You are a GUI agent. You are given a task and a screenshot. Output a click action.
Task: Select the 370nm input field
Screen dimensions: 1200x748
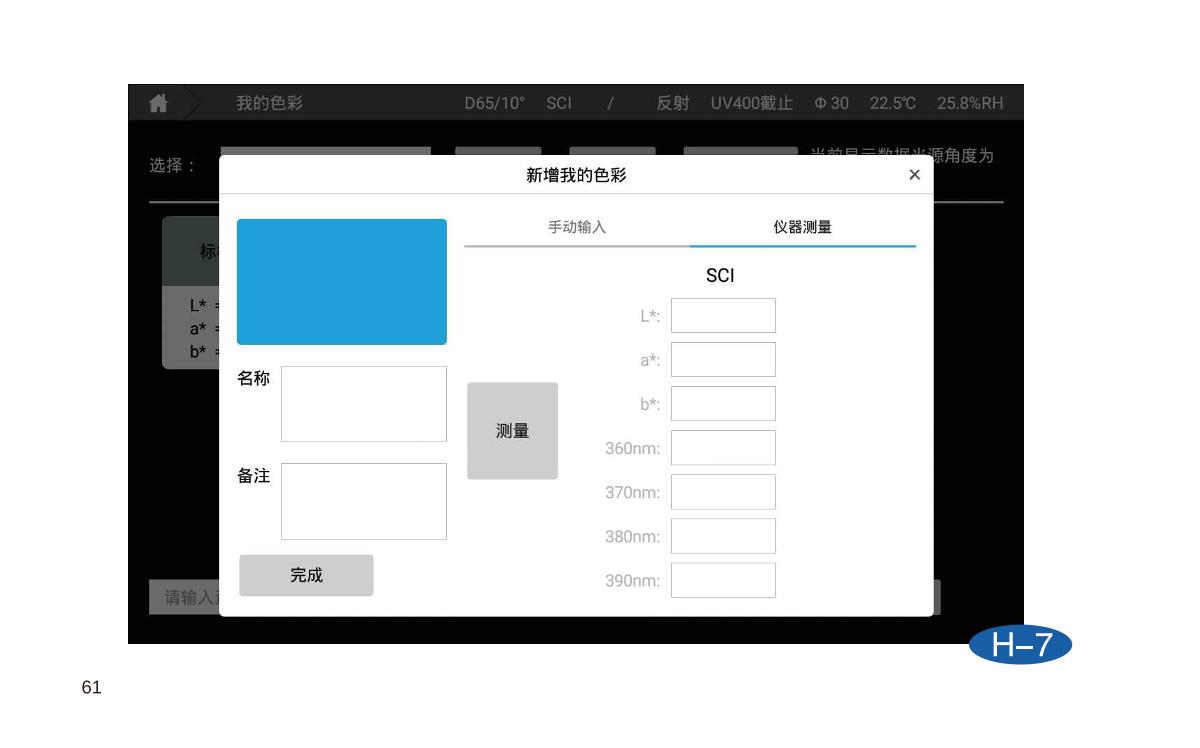coord(723,492)
